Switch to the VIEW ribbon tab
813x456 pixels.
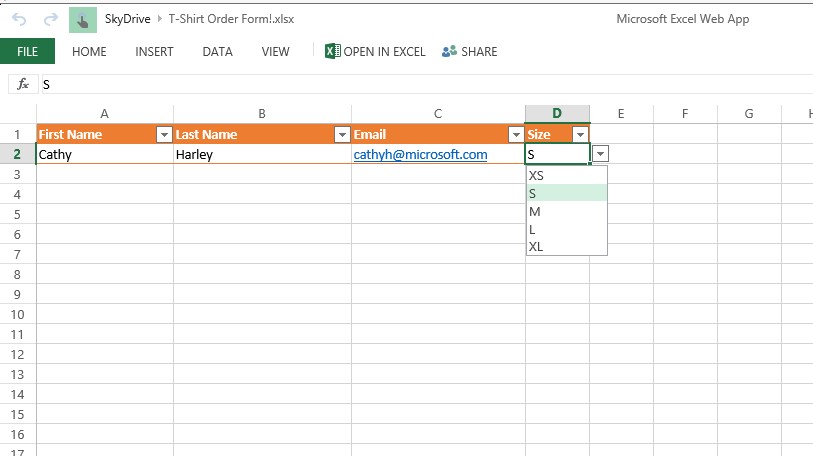click(275, 52)
